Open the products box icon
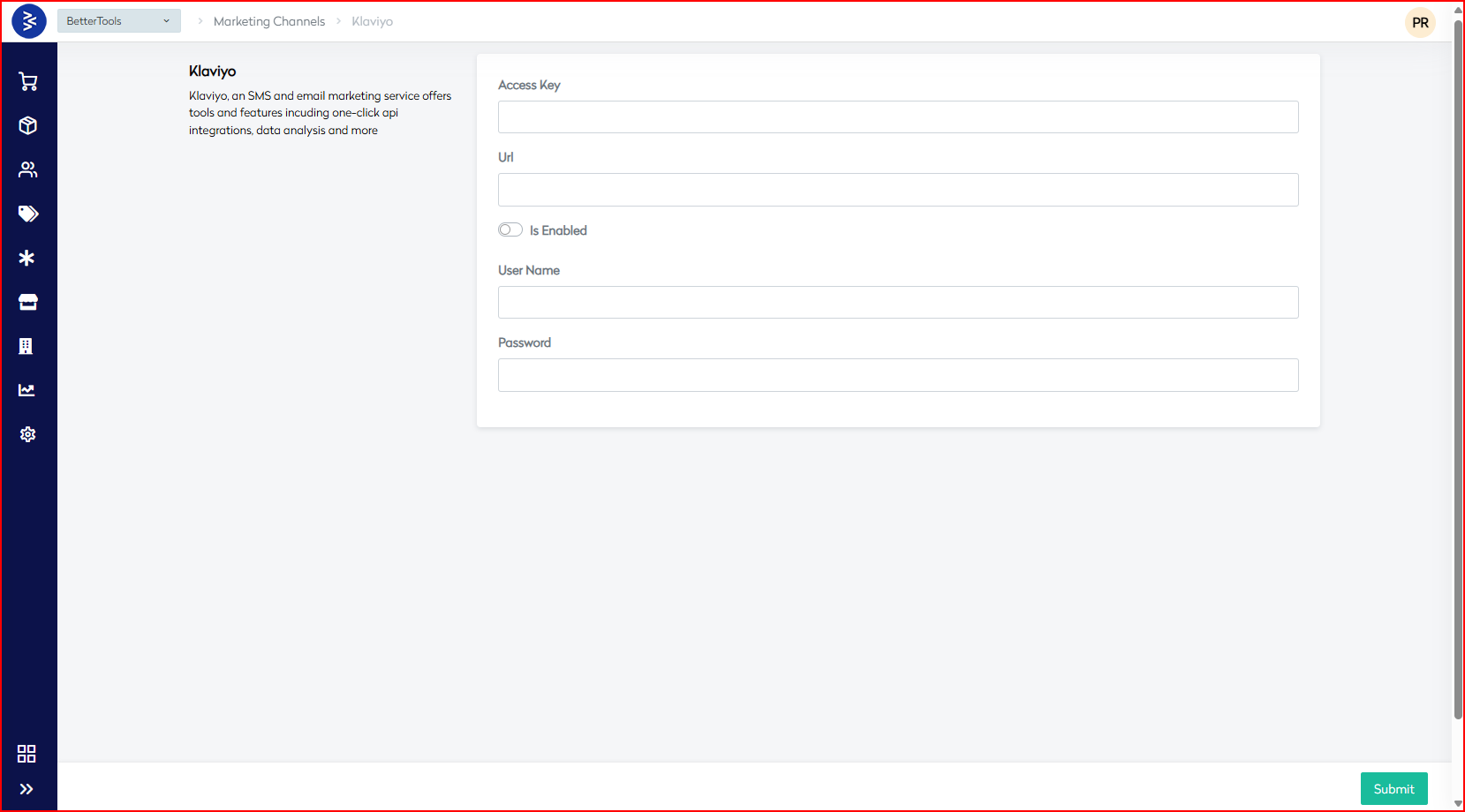The height and width of the screenshot is (812, 1465). tap(28, 125)
